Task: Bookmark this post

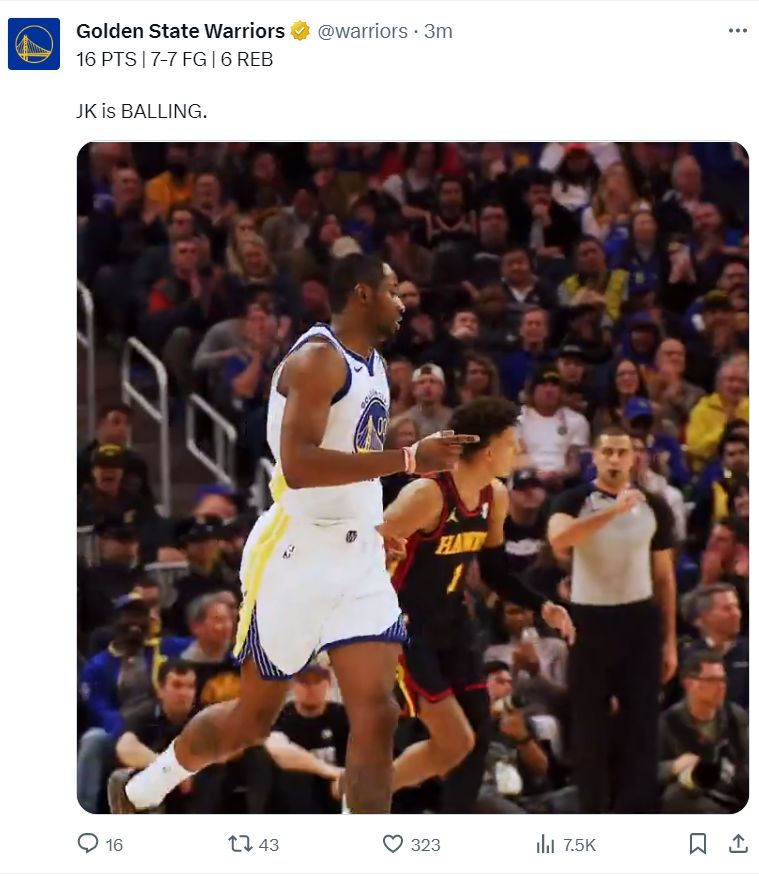Action: pos(698,844)
